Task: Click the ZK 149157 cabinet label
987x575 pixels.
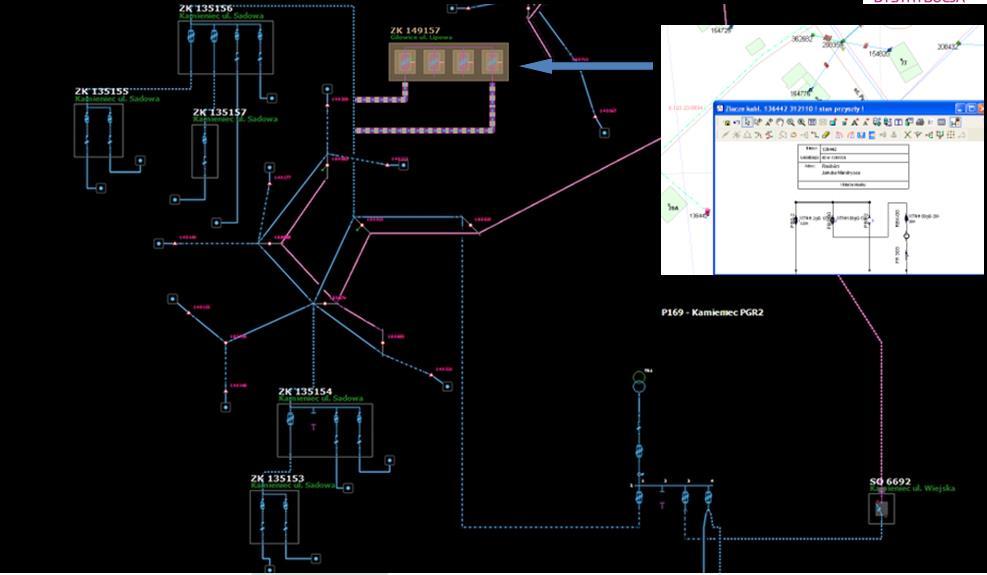Action: click(415, 30)
